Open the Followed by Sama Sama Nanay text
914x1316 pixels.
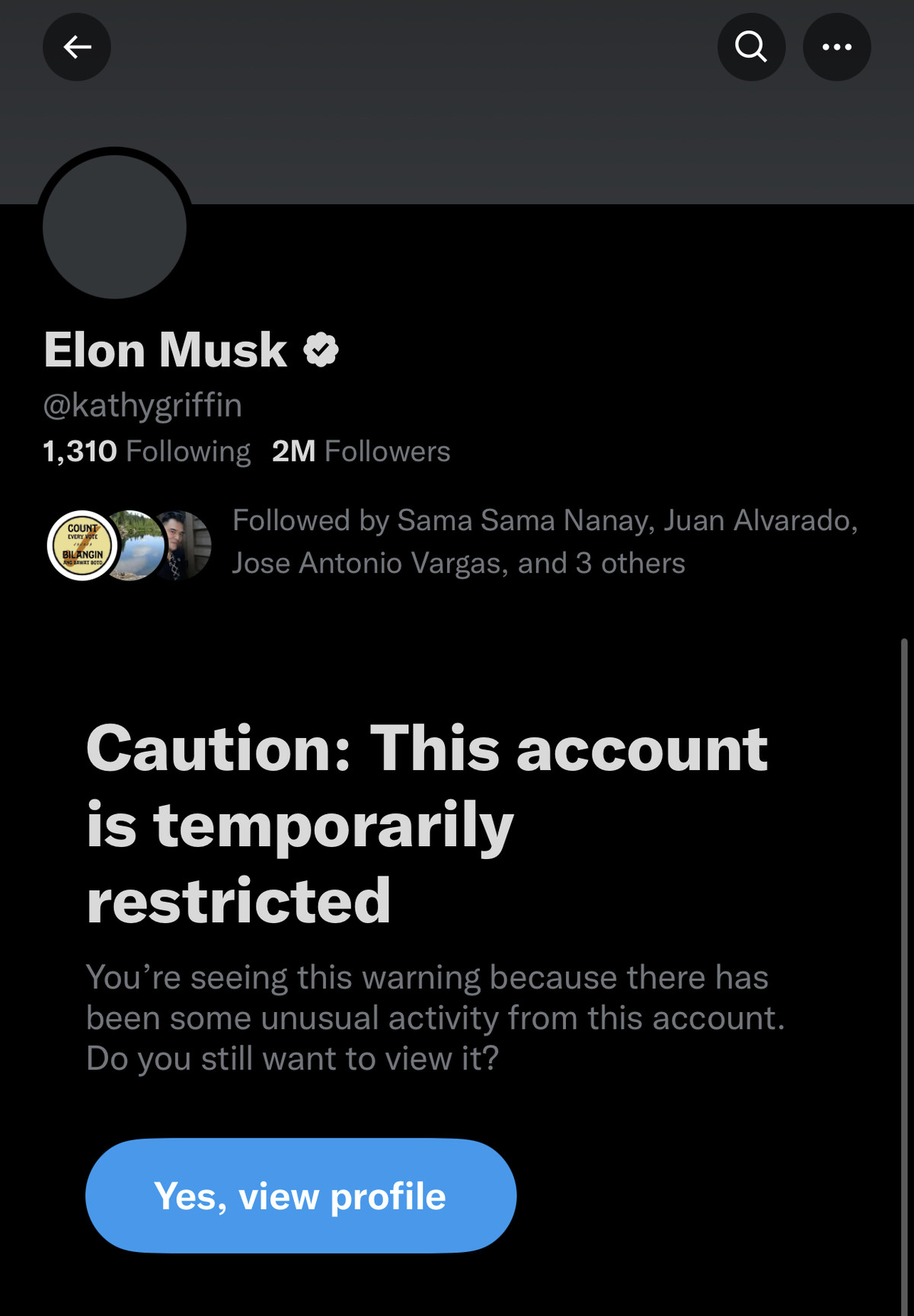tap(442, 520)
